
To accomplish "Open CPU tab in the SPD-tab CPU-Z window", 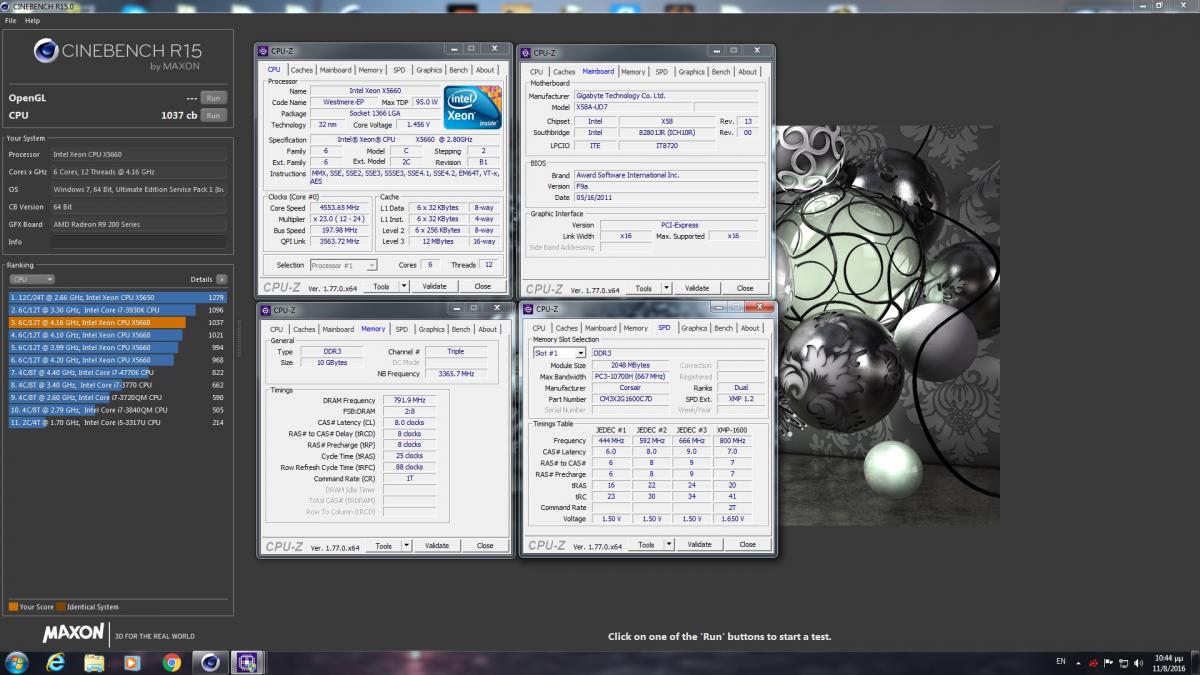I will pyautogui.click(x=538, y=328).
